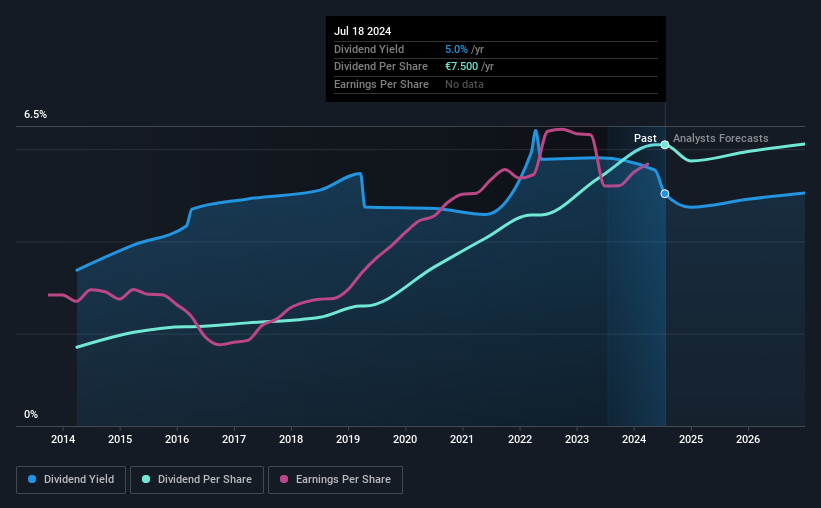Toggle the Dividend Per Share legend button

click(x=197, y=480)
